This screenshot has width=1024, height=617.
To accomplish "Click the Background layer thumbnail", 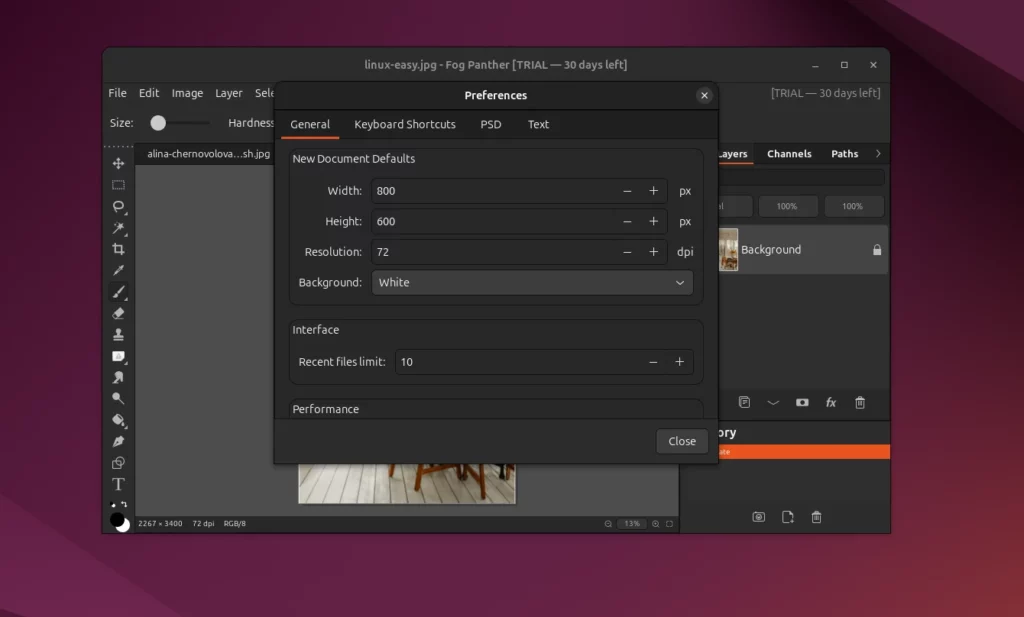I will [x=726, y=249].
